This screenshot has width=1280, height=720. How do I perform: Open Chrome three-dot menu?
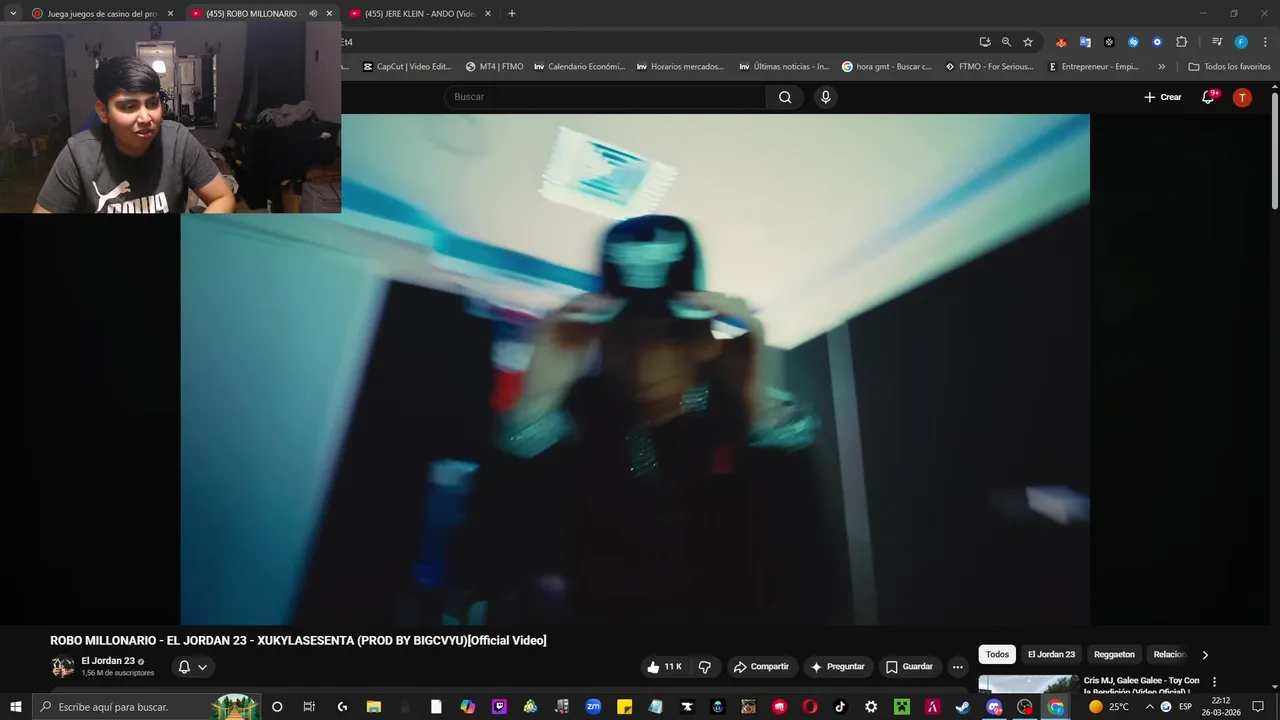click(x=1263, y=42)
